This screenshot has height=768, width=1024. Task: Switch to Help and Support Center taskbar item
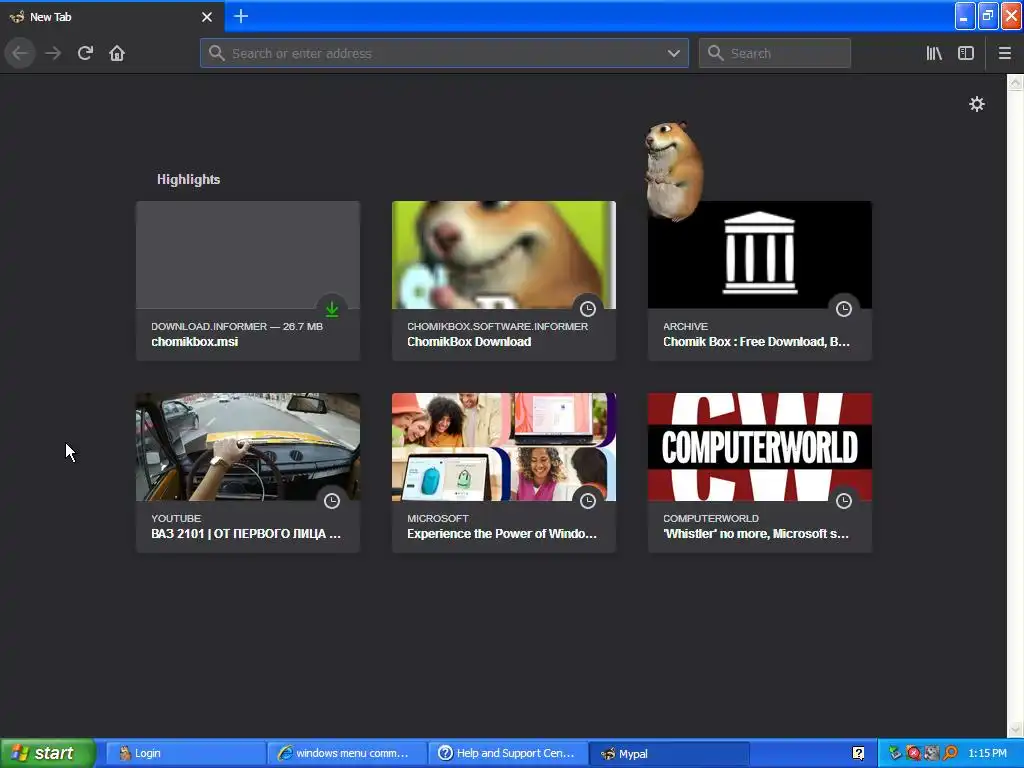tap(508, 753)
